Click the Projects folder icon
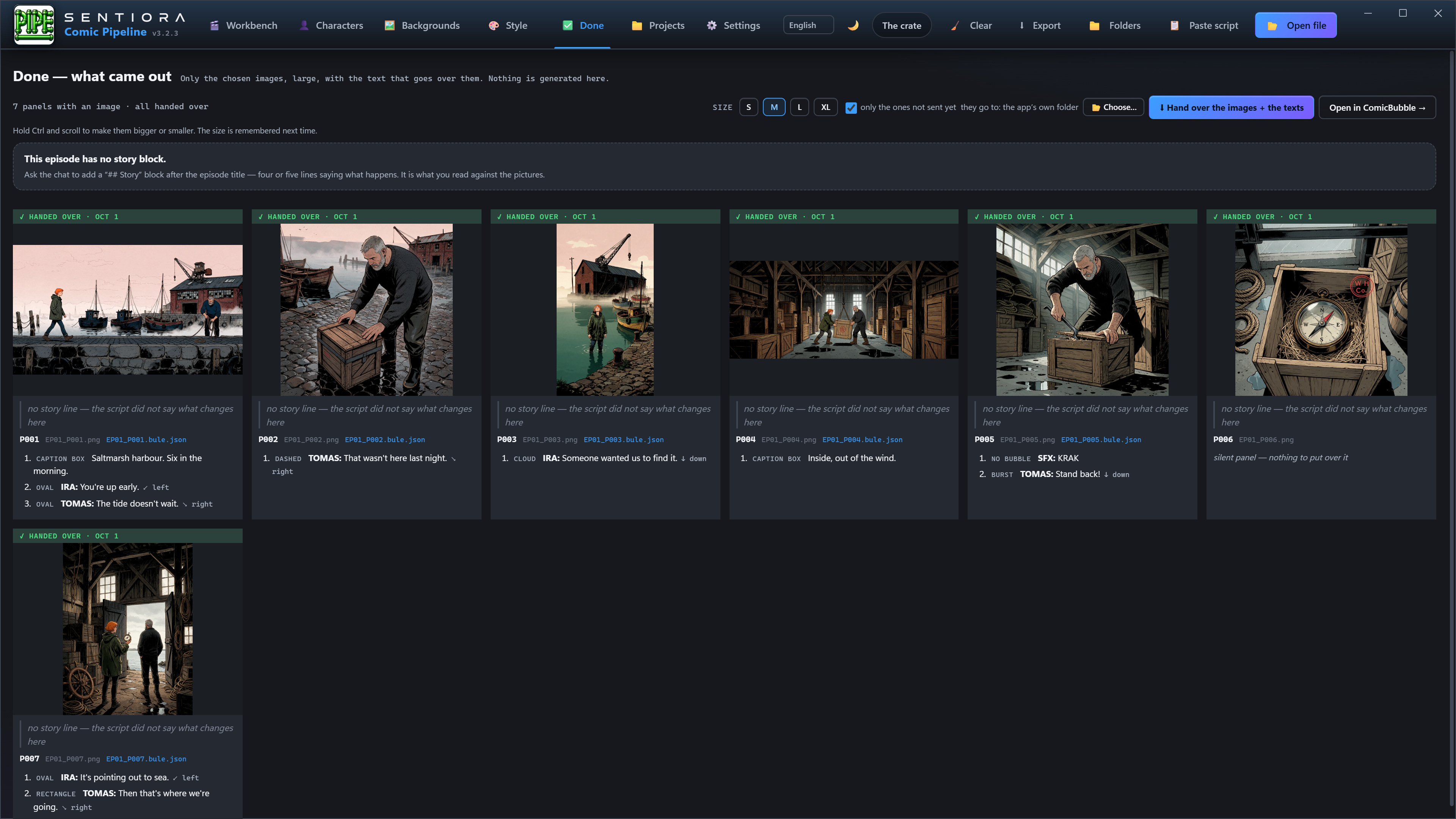Image resolution: width=1456 pixels, height=819 pixels. click(x=637, y=25)
